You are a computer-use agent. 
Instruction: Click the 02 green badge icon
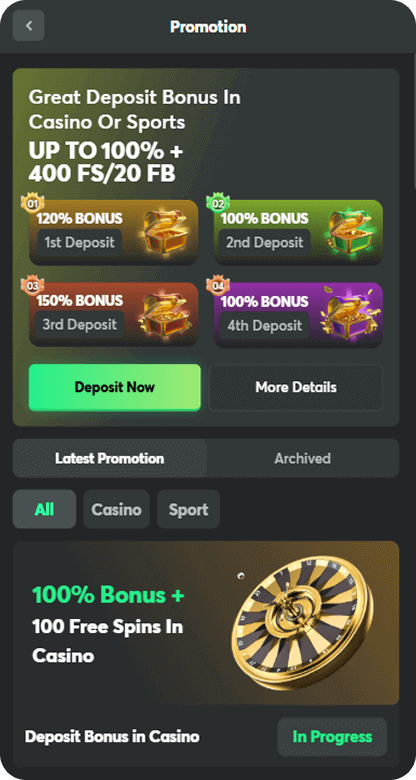tap(218, 203)
